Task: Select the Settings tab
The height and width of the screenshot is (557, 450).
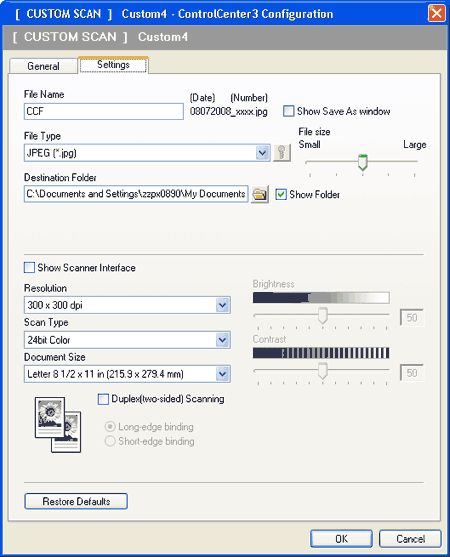Action: 113,65
